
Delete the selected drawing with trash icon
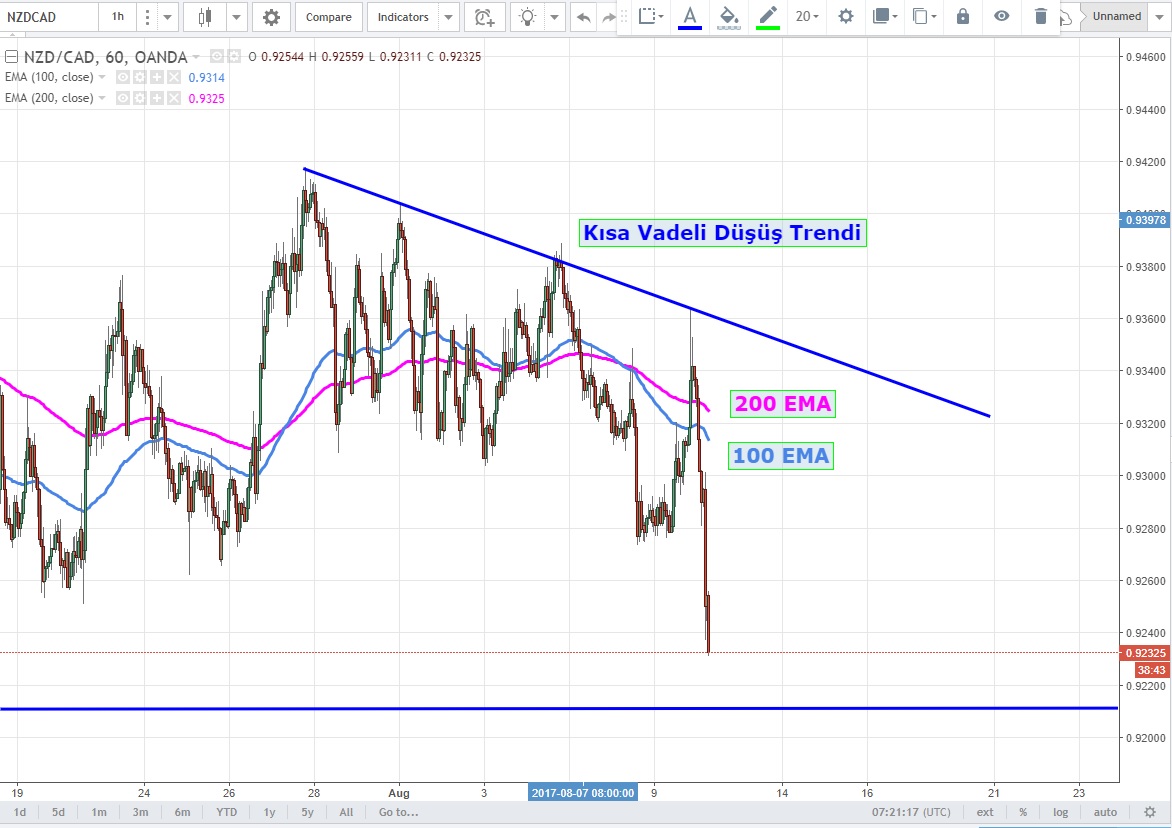pos(1041,16)
